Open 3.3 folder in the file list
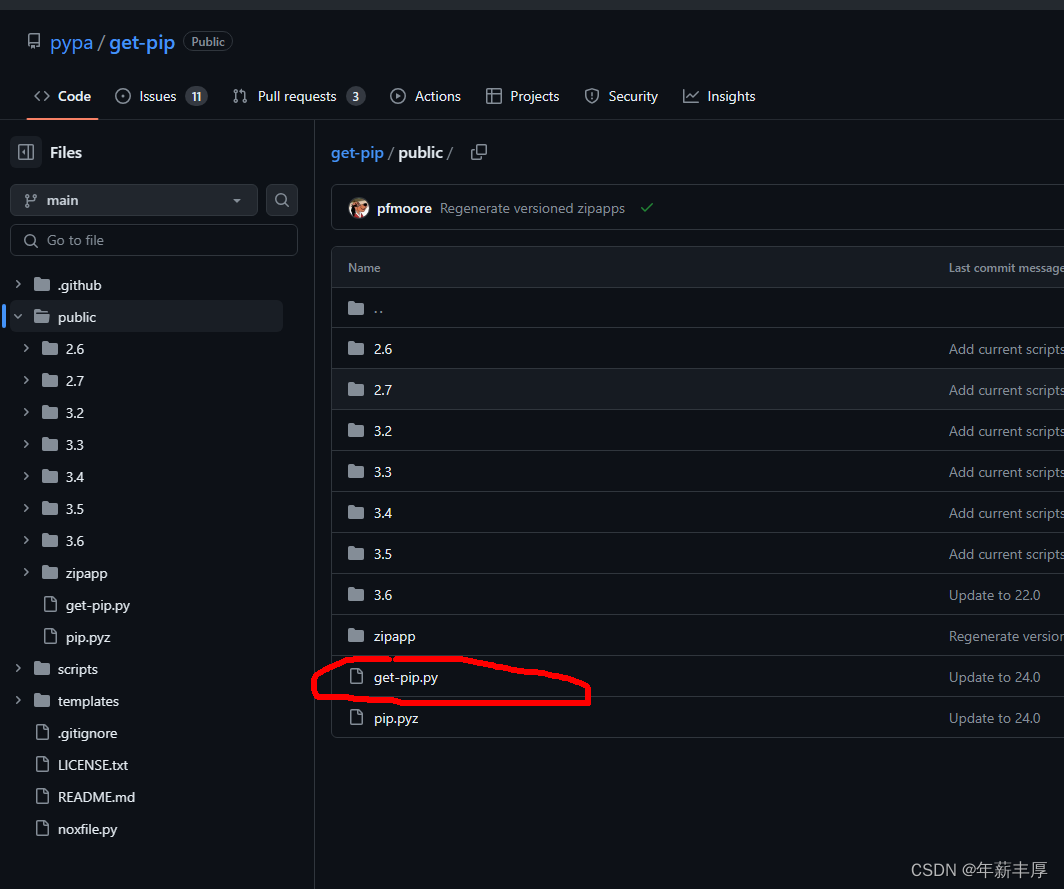 pos(383,472)
